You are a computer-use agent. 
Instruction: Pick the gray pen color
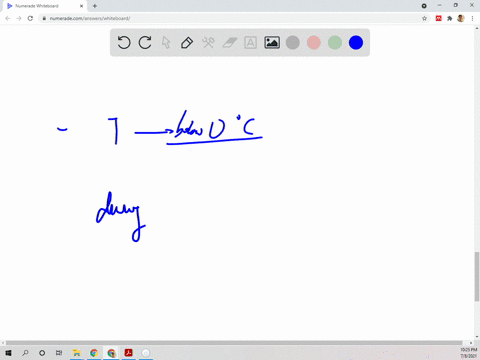click(x=293, y=43)
